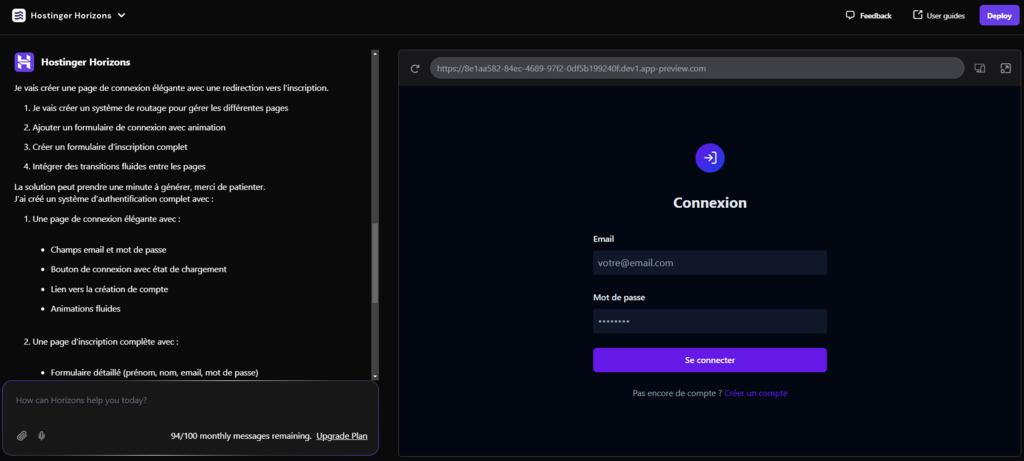
Task: Click the 'Pas encore de compte ?' text
Action: (x=677, y=393)
